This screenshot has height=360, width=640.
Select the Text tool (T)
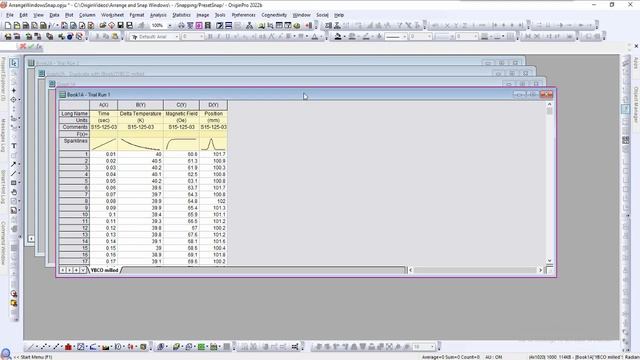[14, 146]
